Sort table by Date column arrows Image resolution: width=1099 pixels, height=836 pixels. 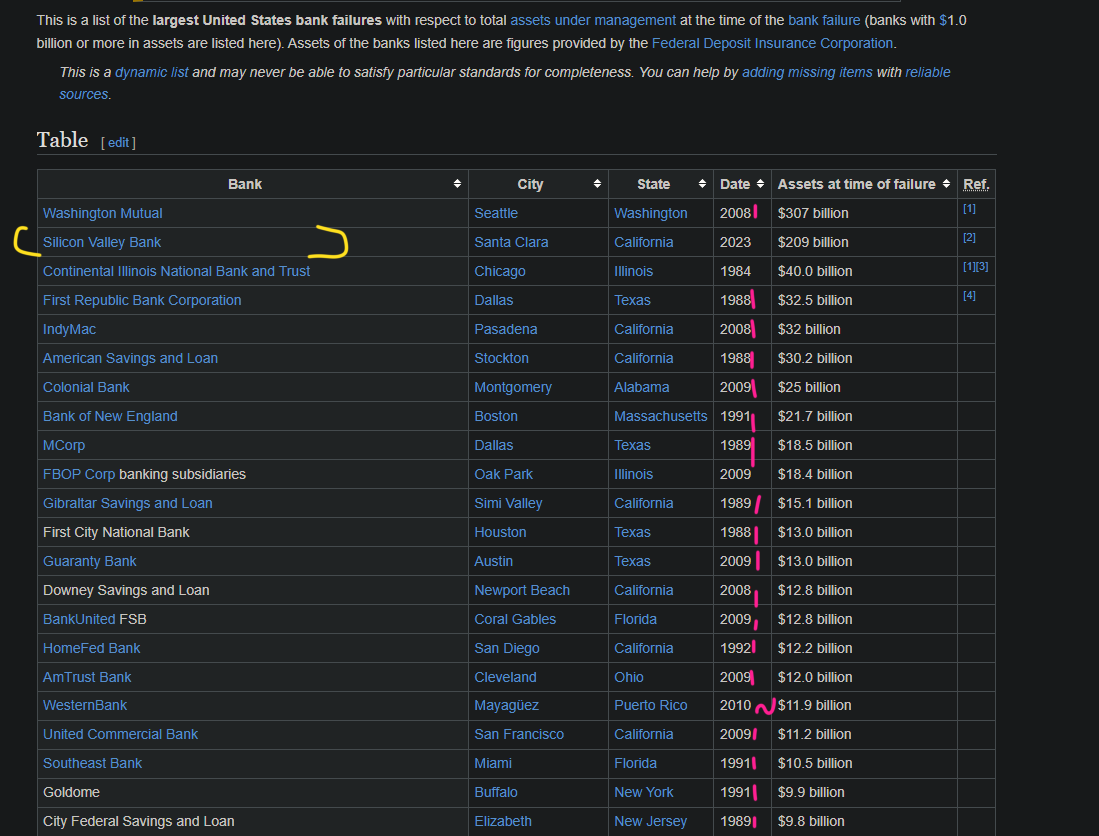(x=760, y=184)
